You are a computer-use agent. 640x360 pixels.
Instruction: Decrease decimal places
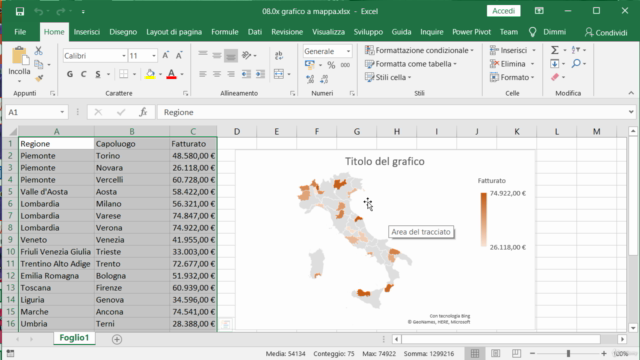(x=324, y=79)
